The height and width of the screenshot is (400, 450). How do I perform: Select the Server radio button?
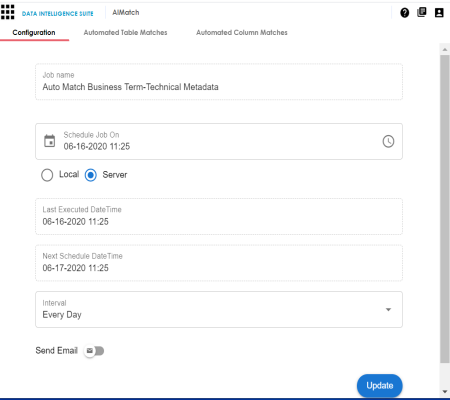click(91, 175)
